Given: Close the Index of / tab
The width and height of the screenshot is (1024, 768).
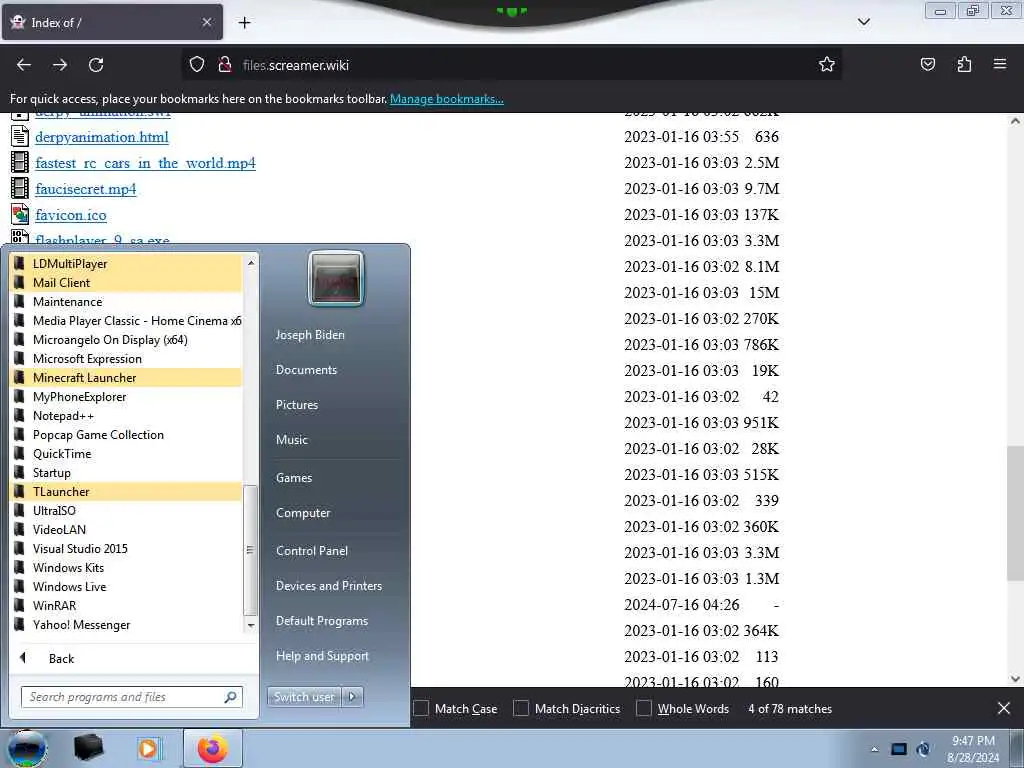Looking at the screenshot, I should tap(206, 22).
